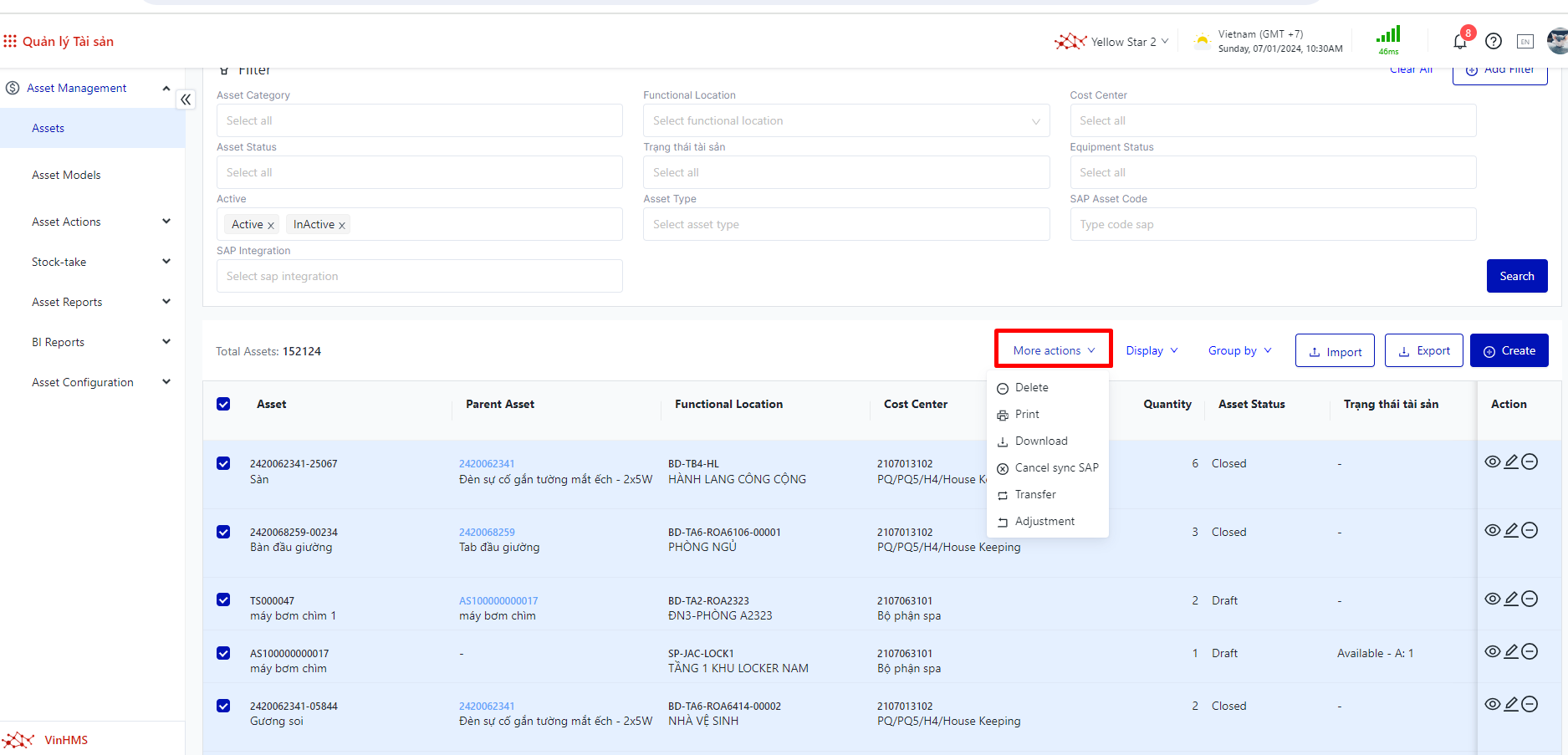Click the SAP Asset Code input field
The width and height of the screenshot is (1568, 755).
click(x=1272, y=224)
